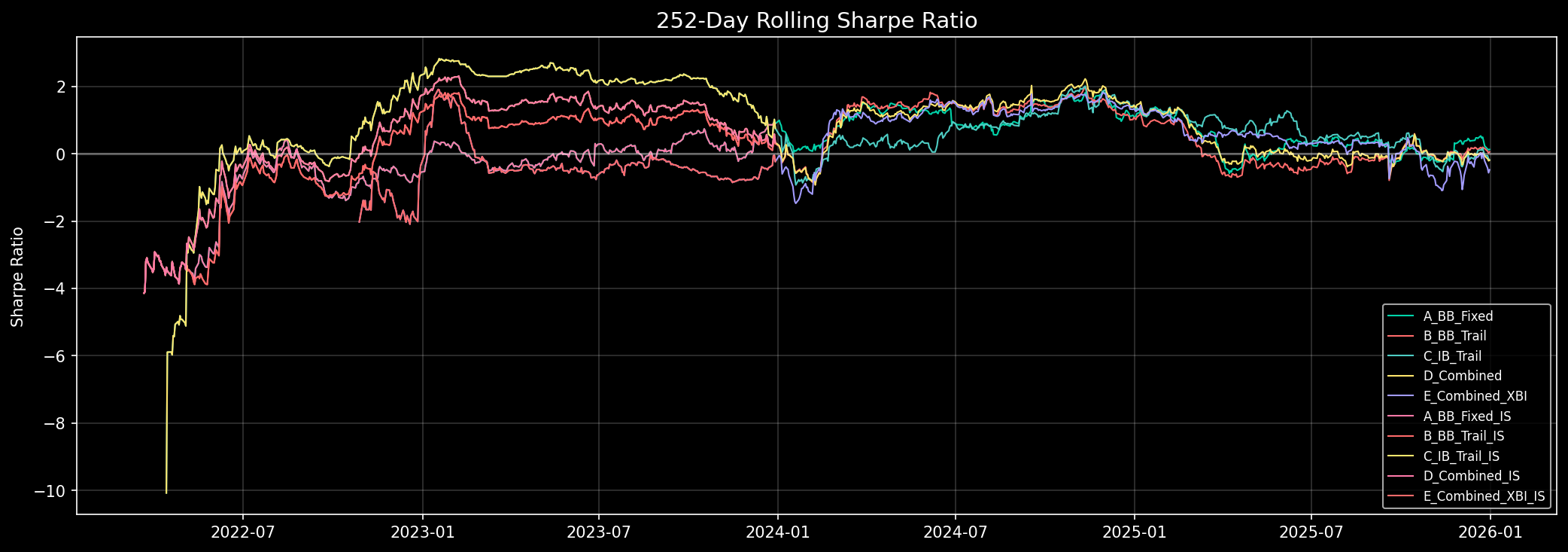Select the 2023-01 date tick label
This screenshot has width=1568, height=552.
click(422, 532)
